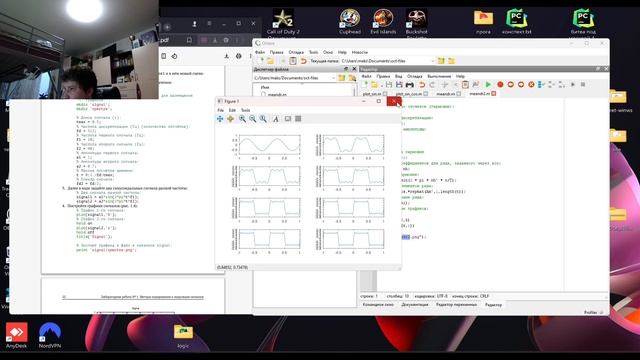Close the file browser panel
640x360 pixels.
tap(354, 69)
